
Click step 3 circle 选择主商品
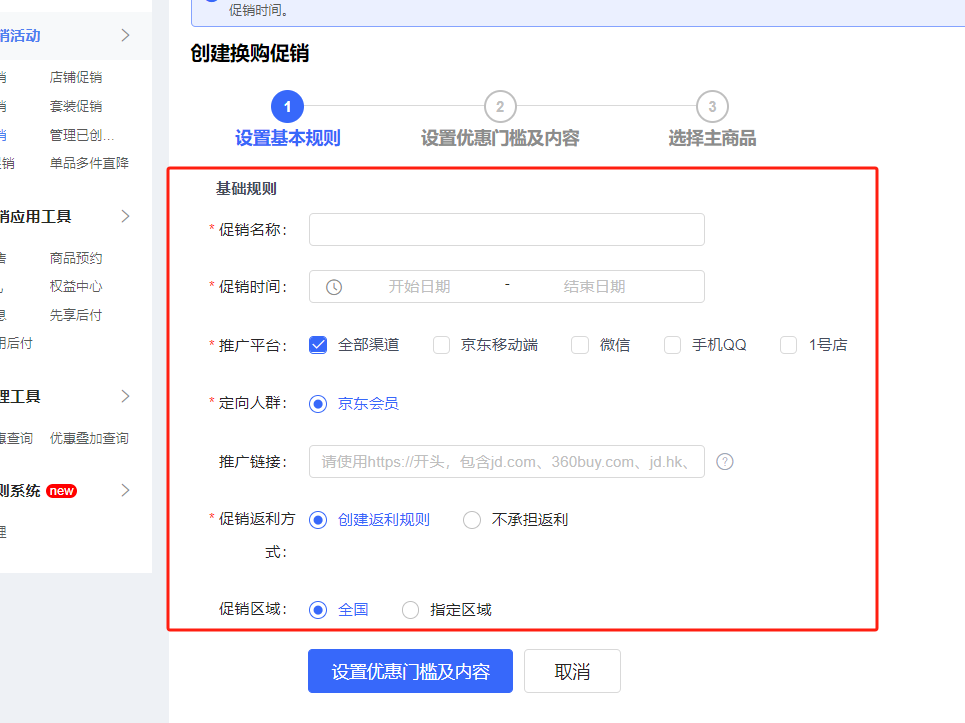click(x=712, y=106)
